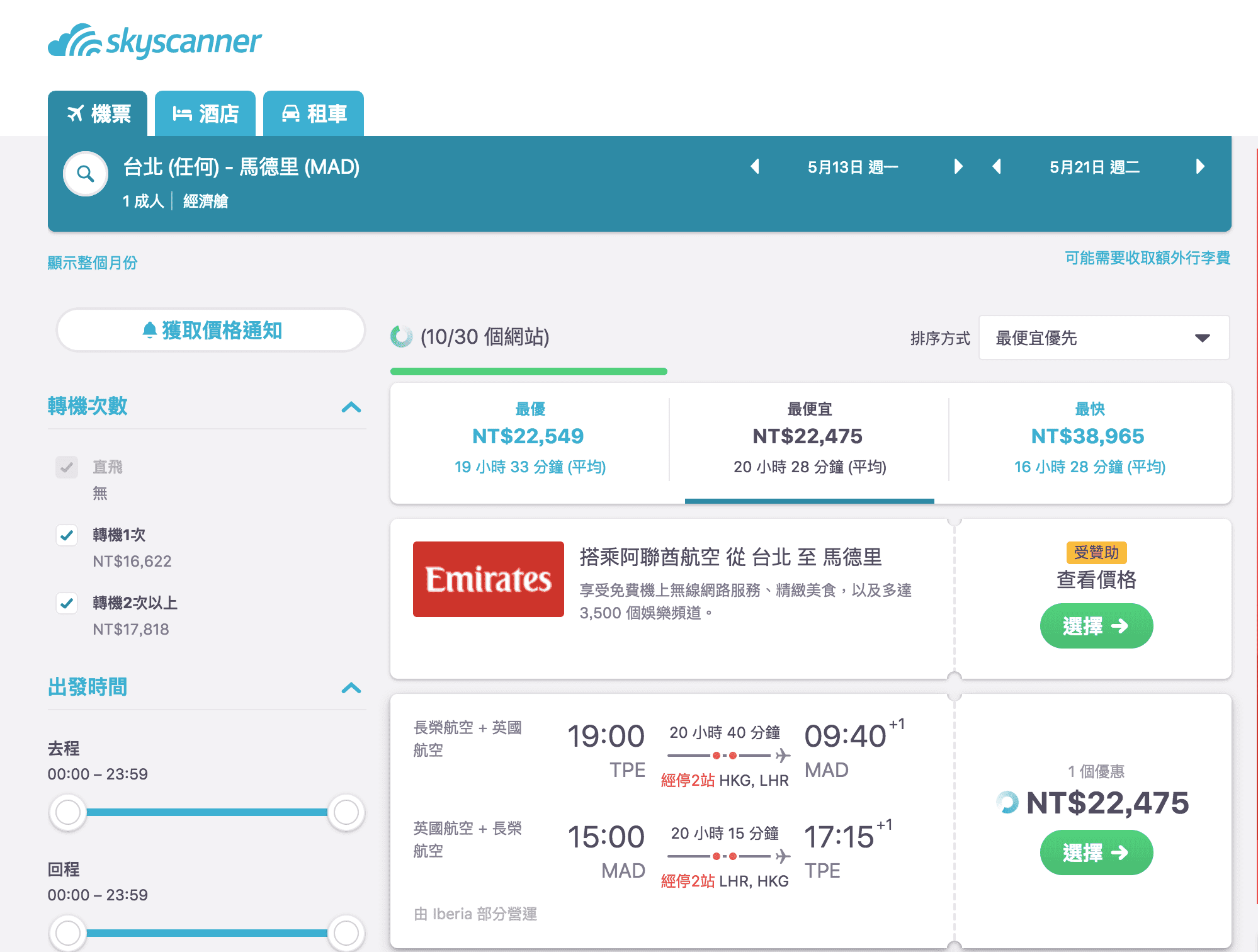Viewport: 1258px width, 952px height.
Task: Open search with magnifier icon
Action: pyautogui.click(x=86, y=174)
